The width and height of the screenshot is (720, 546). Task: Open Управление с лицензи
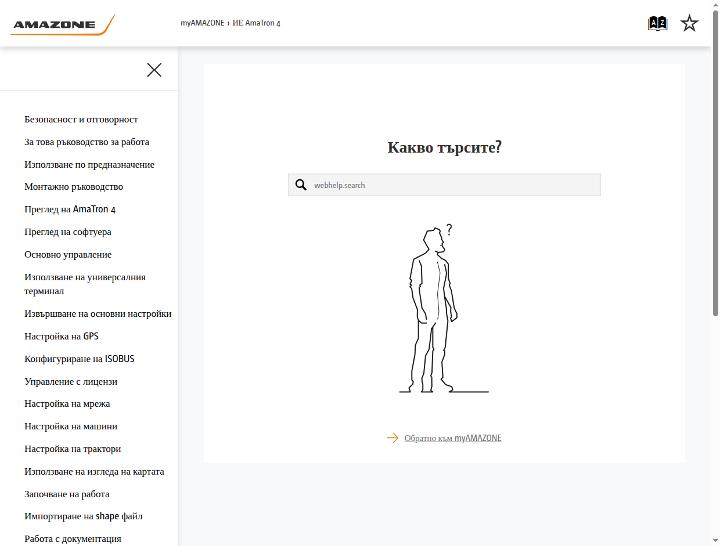71,382
